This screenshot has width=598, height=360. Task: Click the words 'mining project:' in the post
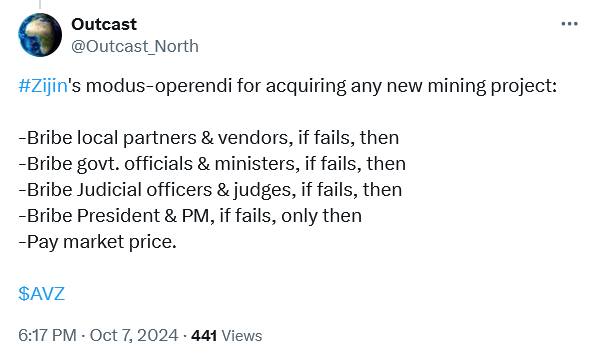point(492,86)
